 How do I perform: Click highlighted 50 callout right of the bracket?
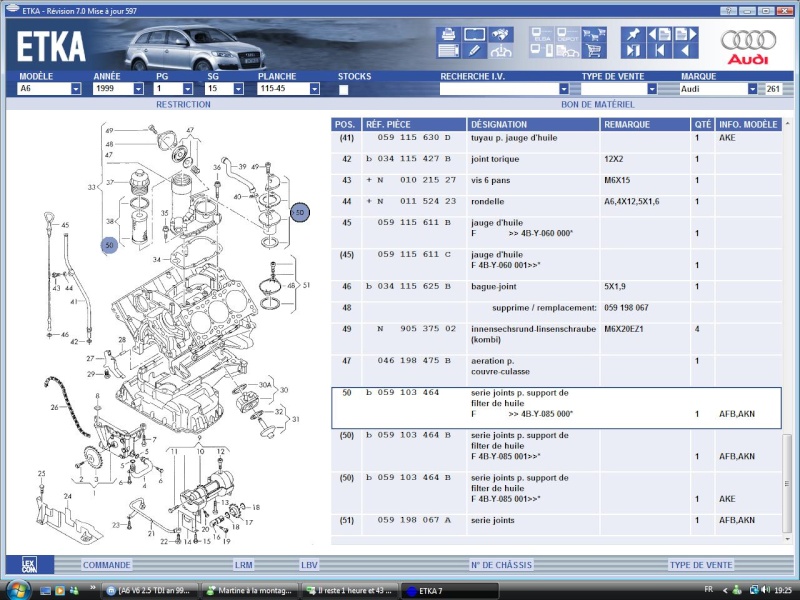click(x=299, y=212)
